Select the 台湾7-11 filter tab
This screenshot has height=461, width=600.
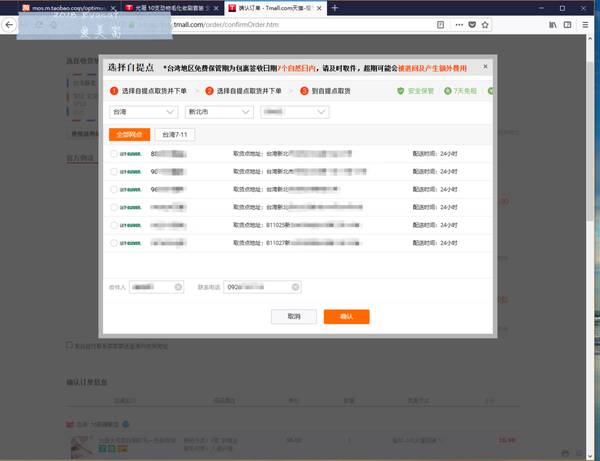click(x=175, y=135)
